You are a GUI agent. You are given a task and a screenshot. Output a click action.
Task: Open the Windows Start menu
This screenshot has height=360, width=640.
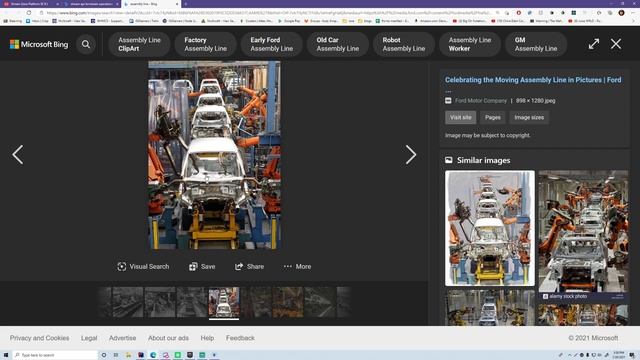(6, 355)
